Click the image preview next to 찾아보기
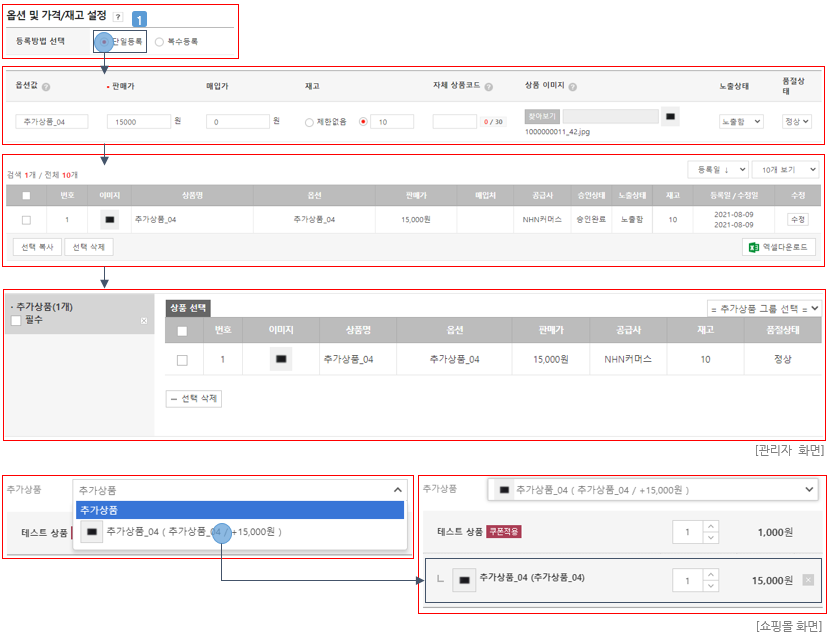 pos(670,116)
